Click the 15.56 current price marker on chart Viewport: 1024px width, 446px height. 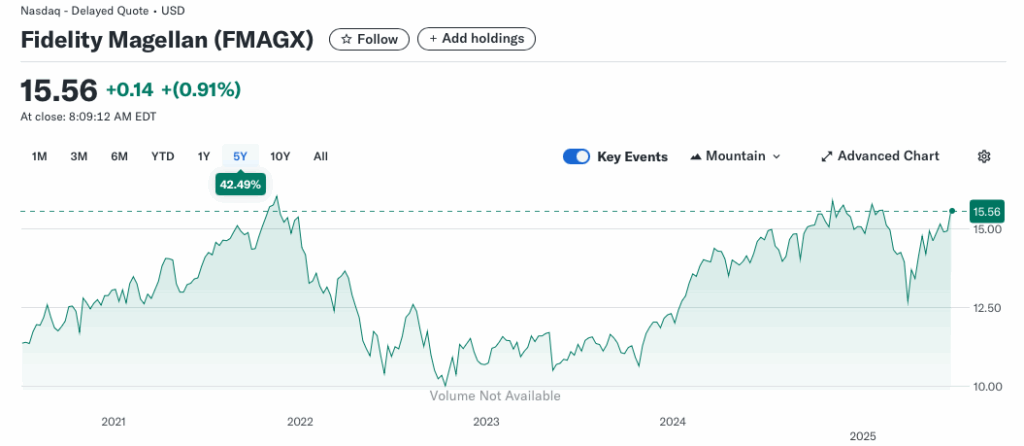pyautogui.click(x=986, y=211)
